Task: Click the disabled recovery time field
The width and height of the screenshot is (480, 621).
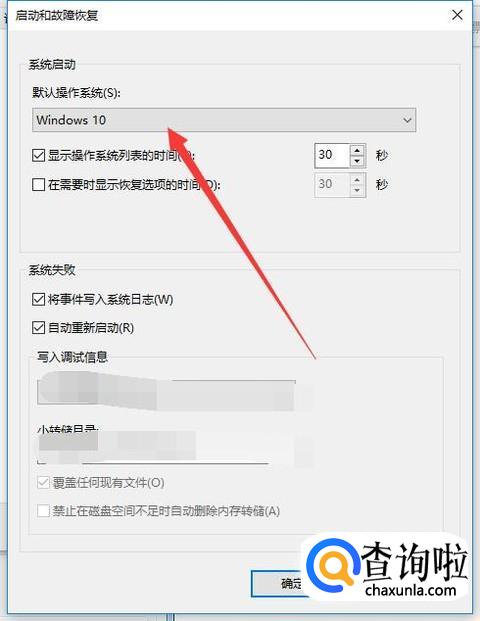Action: point(332,185)
